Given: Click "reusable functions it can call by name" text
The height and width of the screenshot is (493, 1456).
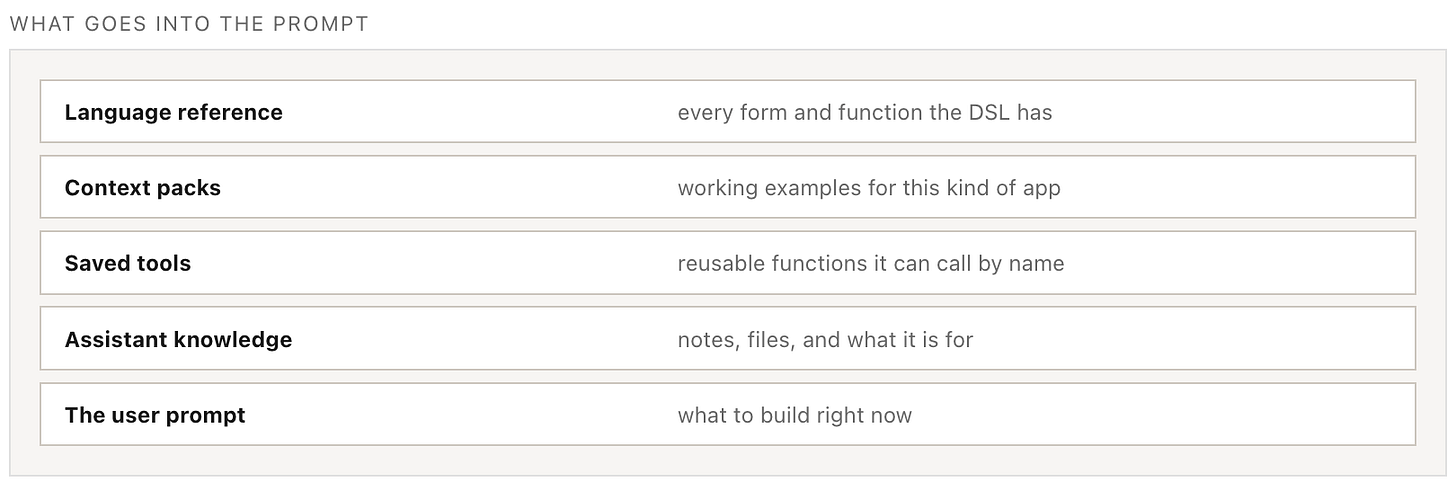Looking at the screenshot, I should 871,263.
